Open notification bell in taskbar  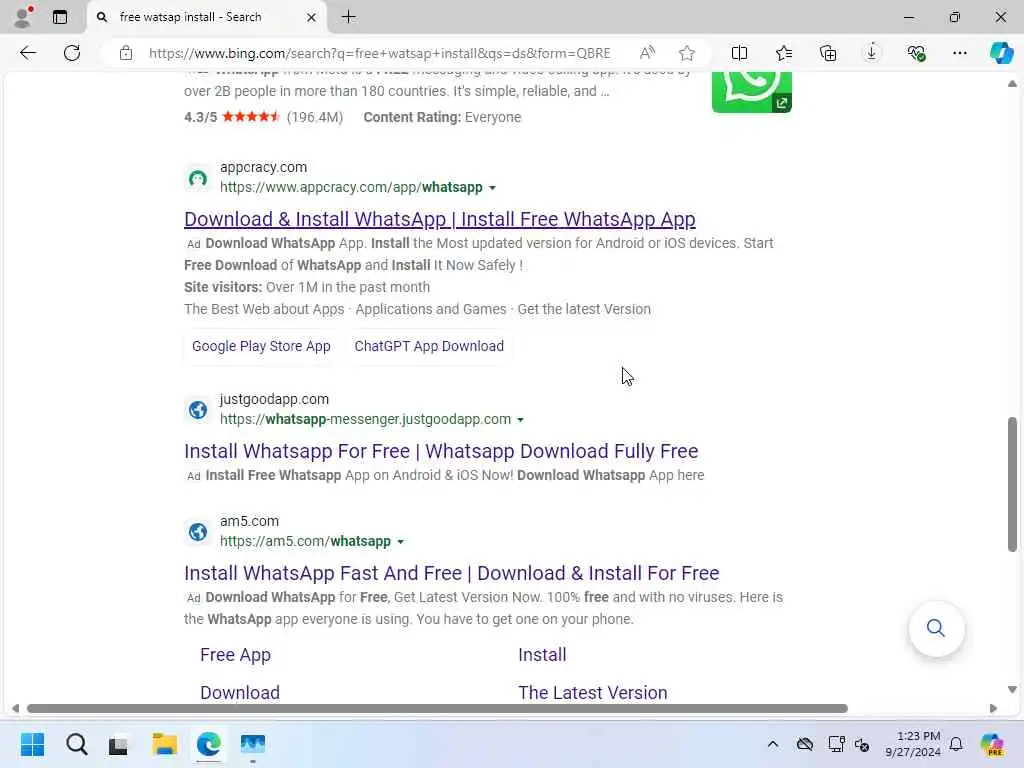[x=956, y=744]
